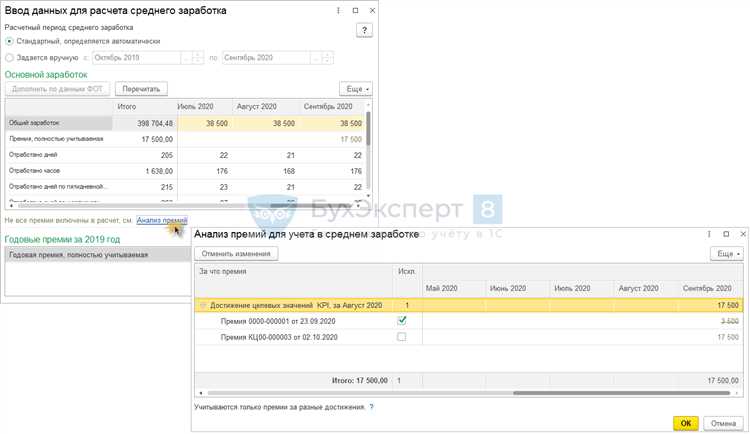The height and width of the screenshot is (434, 750).
Task: Click the question mark hint near bonuses note
Action: (371, 407)
